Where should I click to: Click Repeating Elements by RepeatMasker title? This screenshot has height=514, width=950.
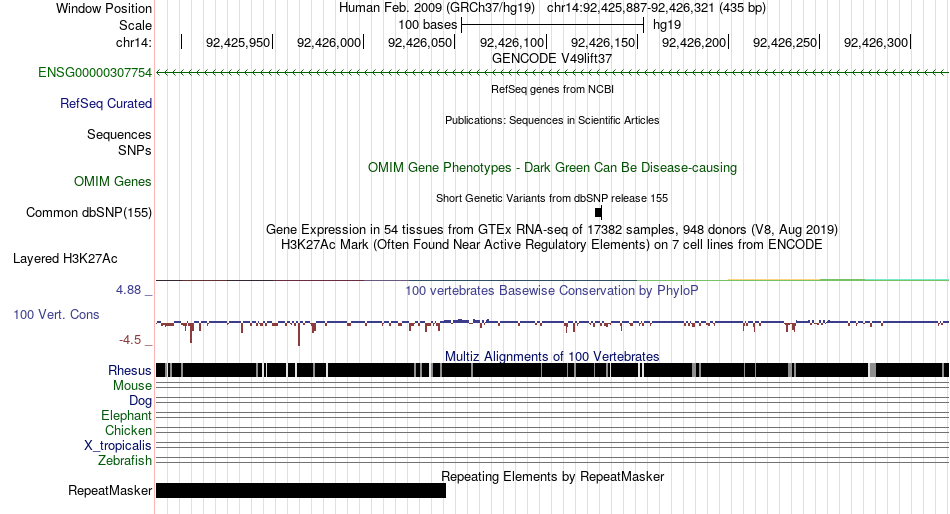553,476
